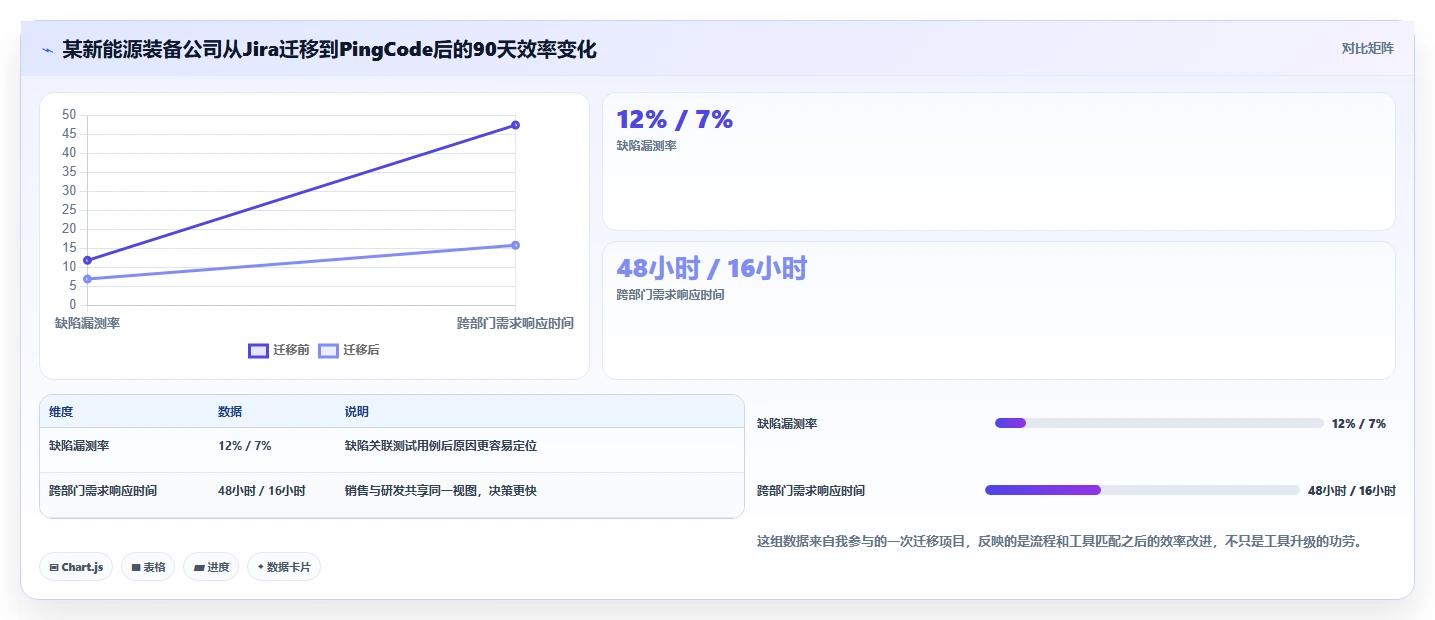Click progress row value 12% / 7%
The width and height of the screenshot is (1435, 620).
1359,424
